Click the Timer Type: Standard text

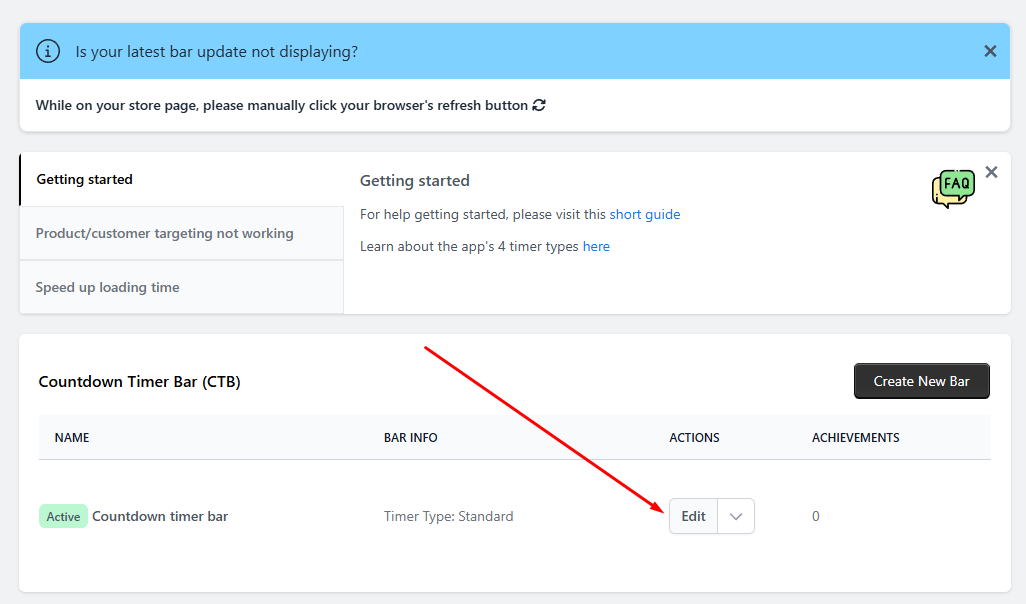tap(449, 516)
